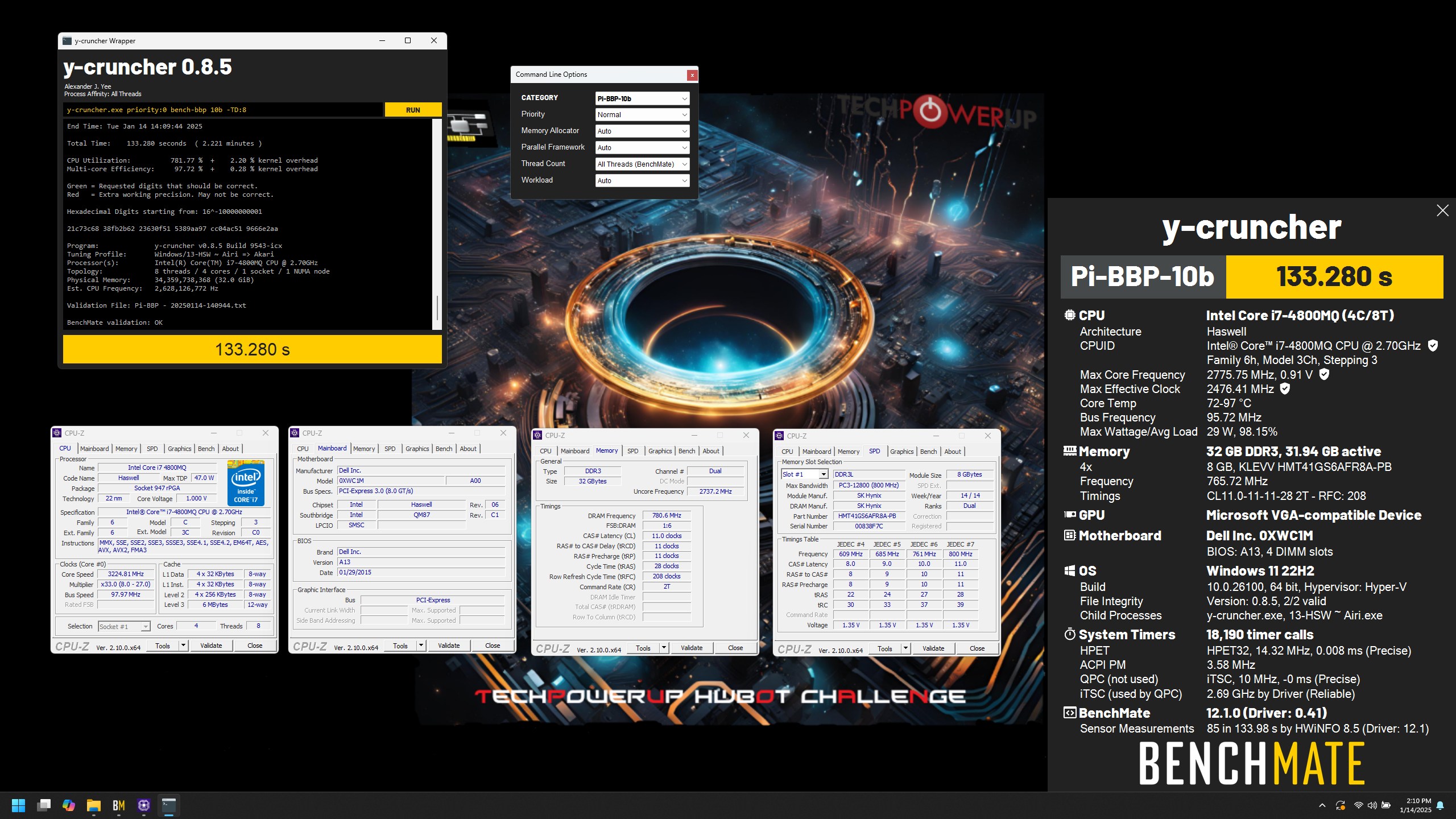1456x819 pixels.
Task: Open the Workload dropdown
Action: (x=642, y=181)
